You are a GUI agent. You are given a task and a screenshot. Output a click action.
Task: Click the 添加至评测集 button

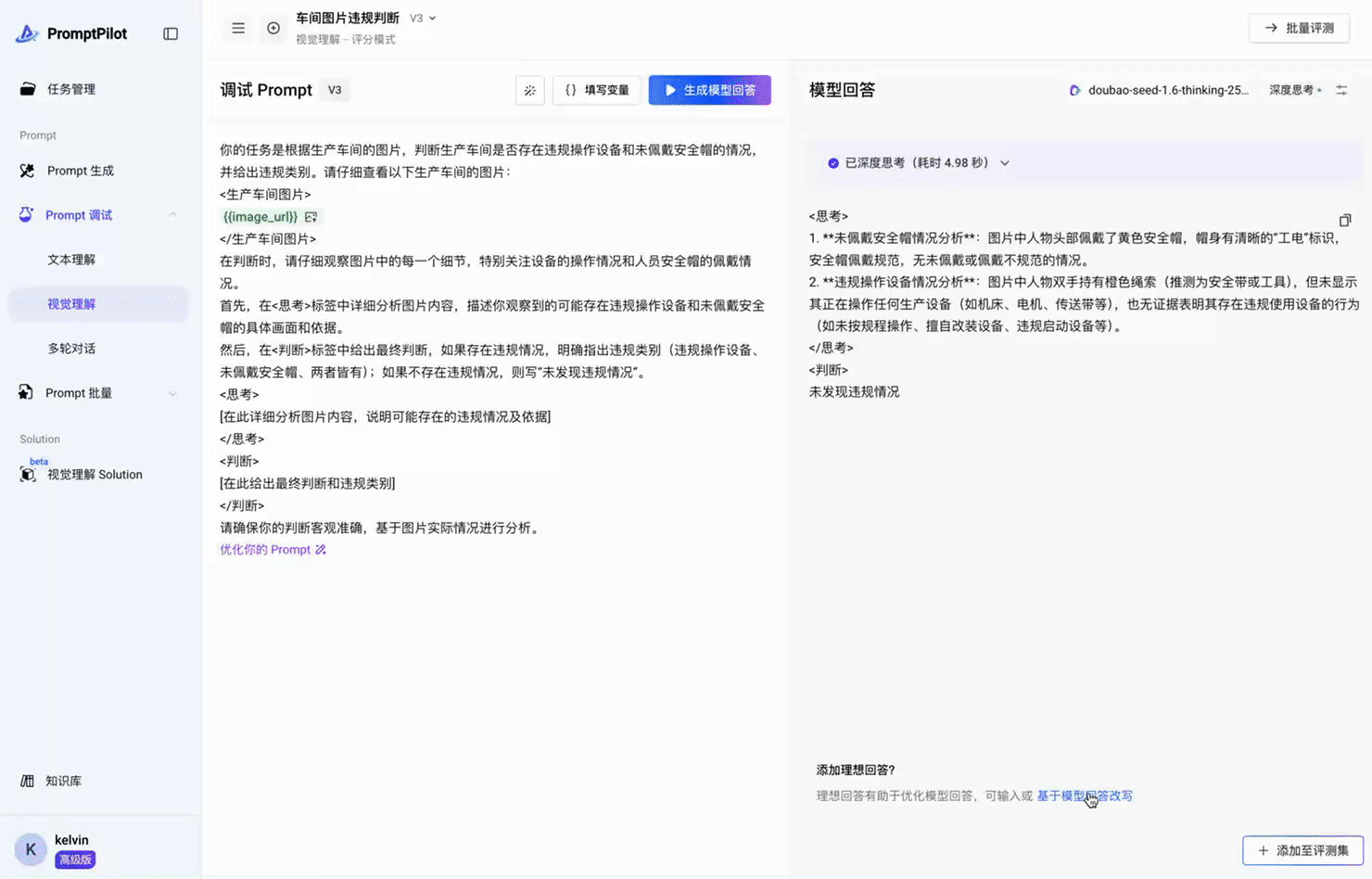coord(1302,850)
